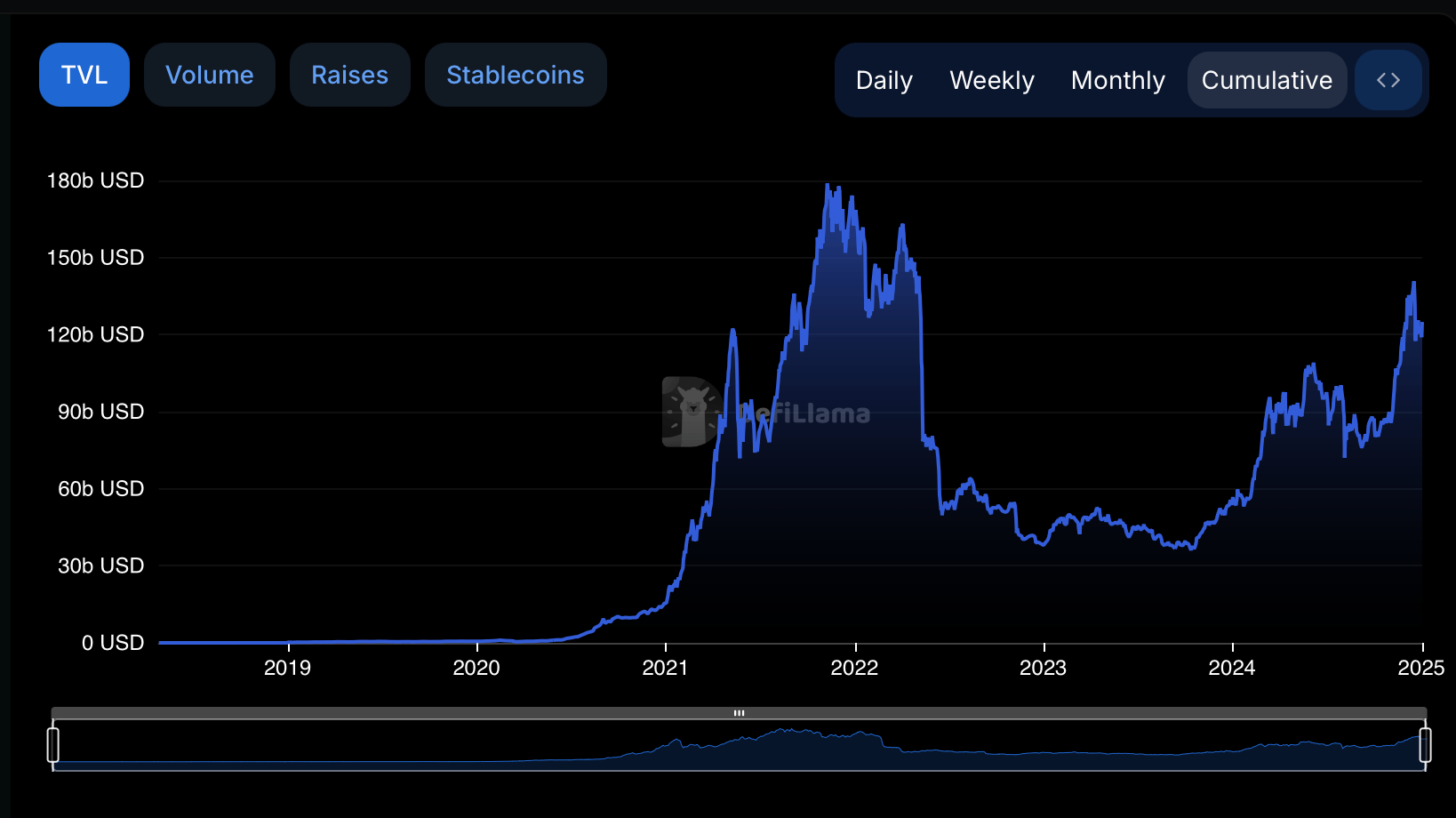Screen dimensions: 1456x818
Task: Click the right range slider handle
Action: click(1425, 745)
